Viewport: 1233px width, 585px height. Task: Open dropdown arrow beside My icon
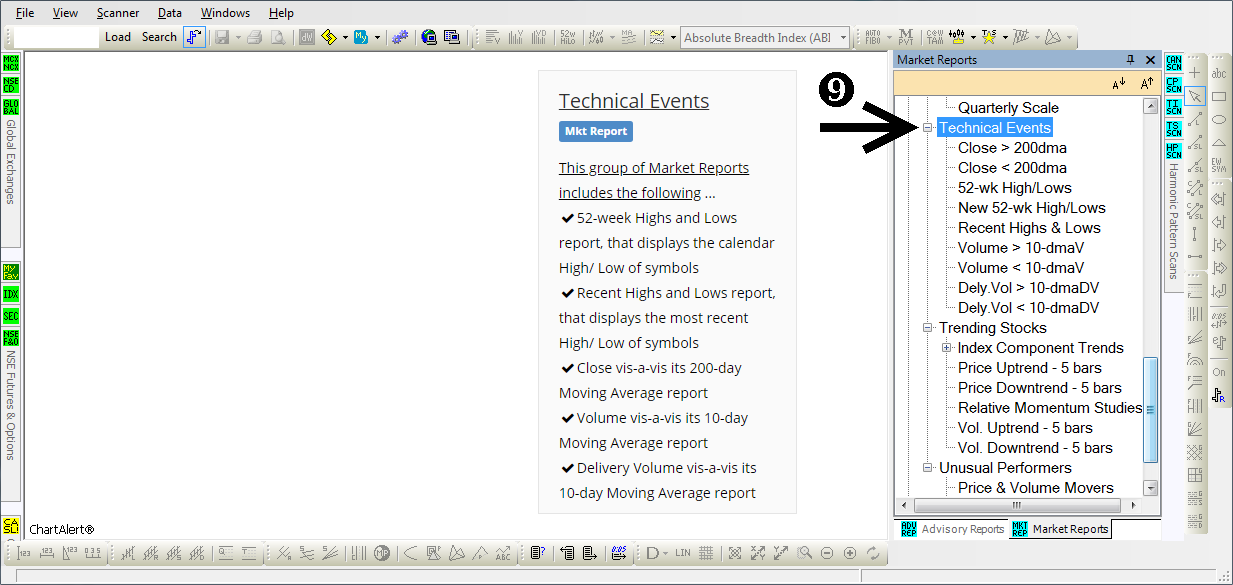pyautogui.click(x=377, y=38)
